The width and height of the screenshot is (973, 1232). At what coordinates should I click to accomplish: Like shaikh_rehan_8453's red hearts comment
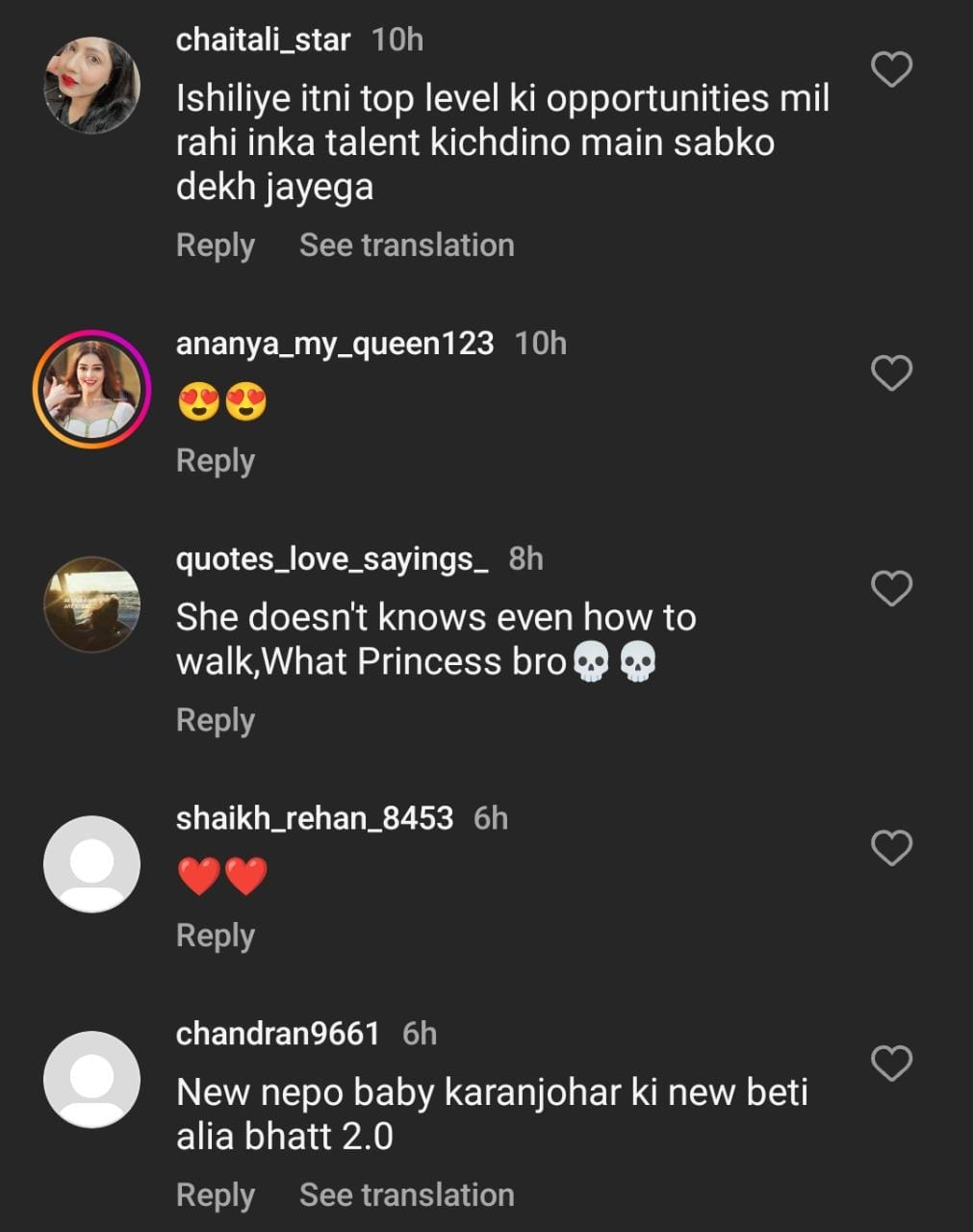[891, 848]
